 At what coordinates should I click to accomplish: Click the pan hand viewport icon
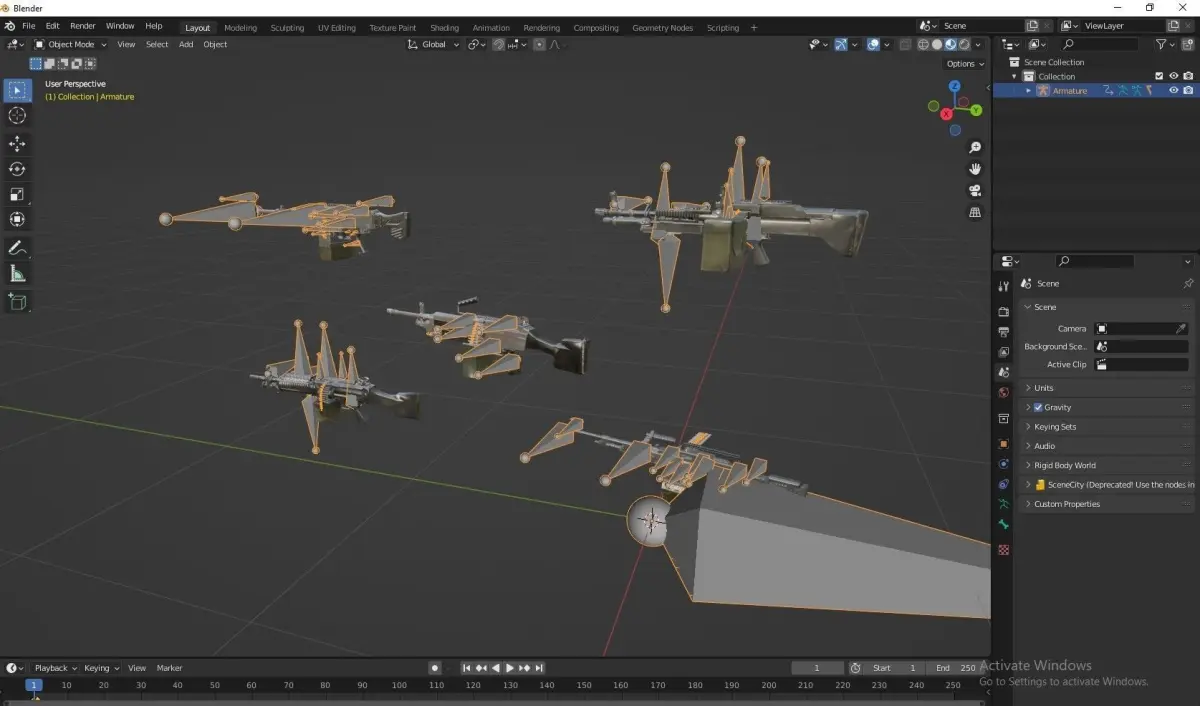pyautogui.click(x=975, y=169)
